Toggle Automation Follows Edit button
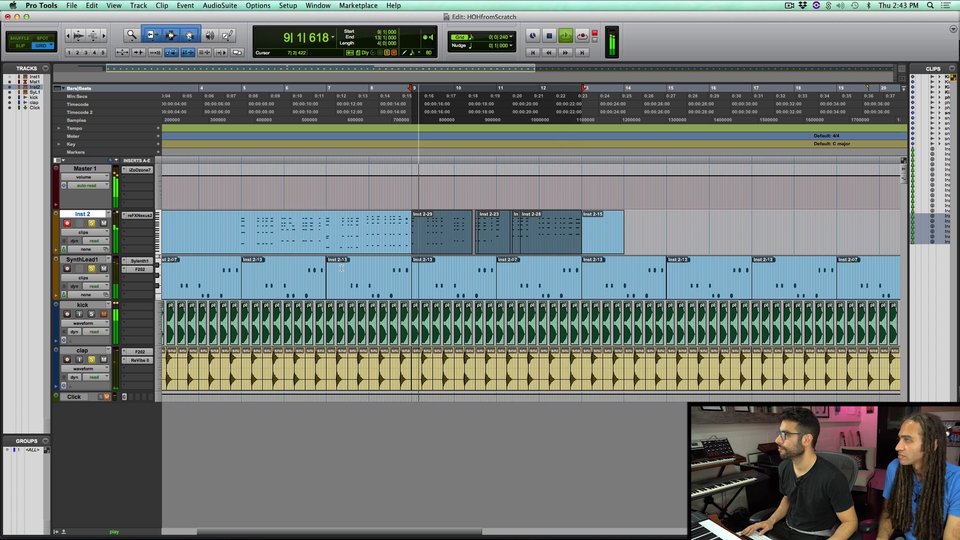This screenshot has width=960, height=540. [171, 53]
